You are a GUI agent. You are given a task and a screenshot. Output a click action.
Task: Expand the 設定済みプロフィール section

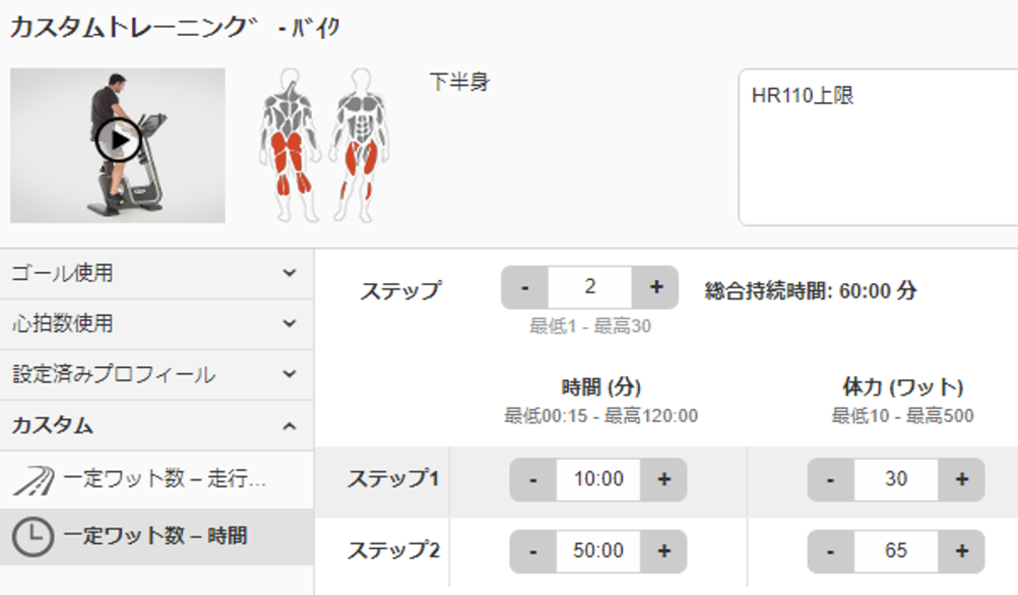pyautogui.click(x=156, y=375)
